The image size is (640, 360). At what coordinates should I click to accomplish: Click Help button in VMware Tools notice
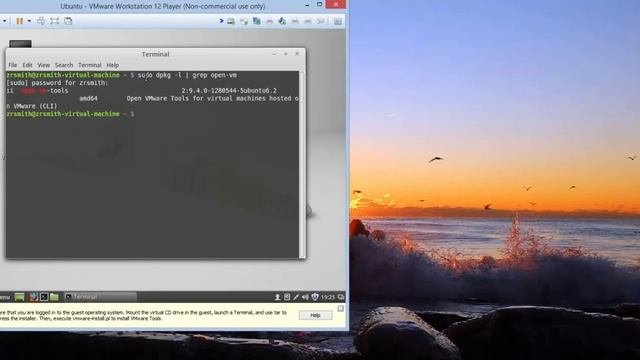(x=315, y=315)
